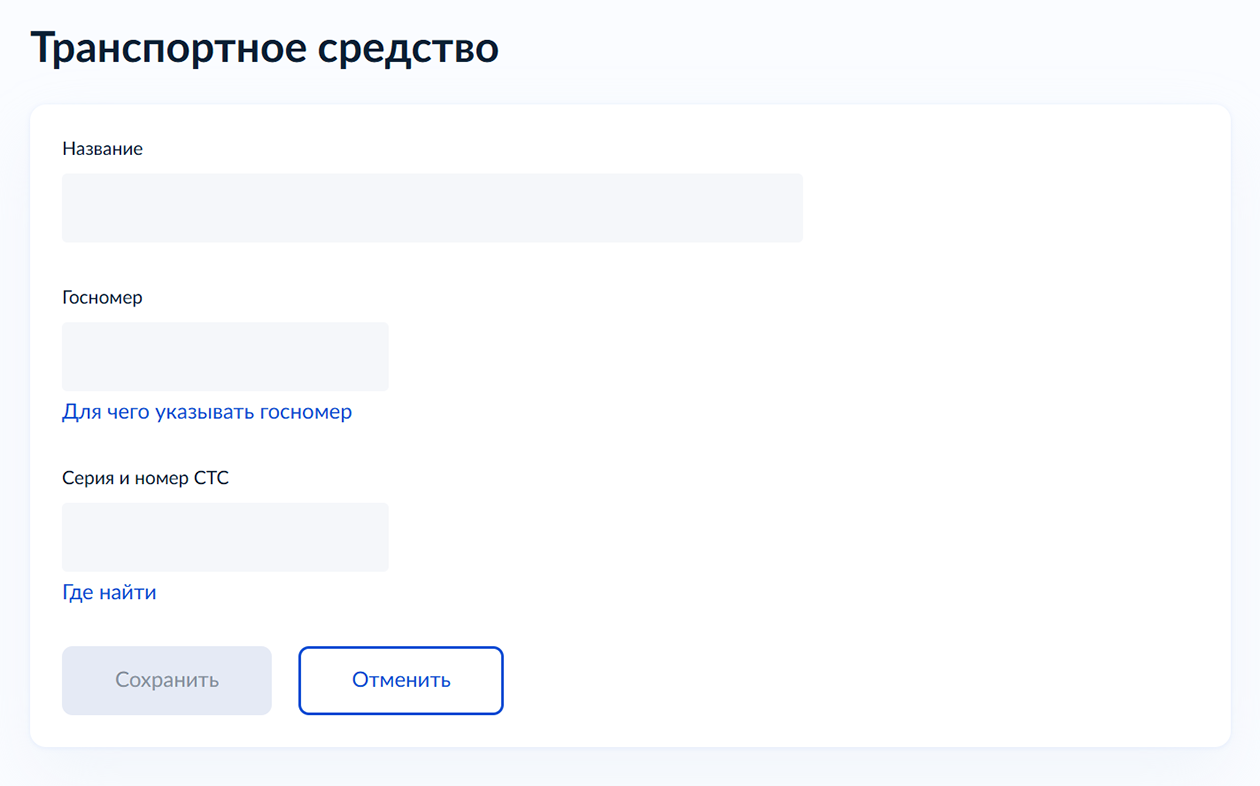Image resolution: width=1260 pixels, height=786 pixels.
Task: Attempt saving with disabled Сохранить button
Action: 166,680
